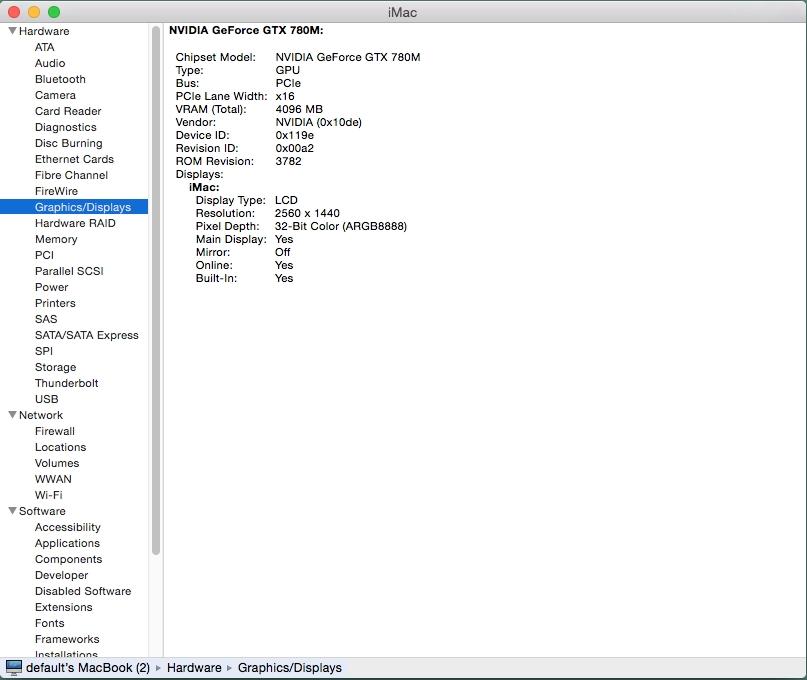Image resolution: width=807 pixels, height=680 pixels.
Task: Collapse the Software section triangle
Action: click(x=12, y=512)
